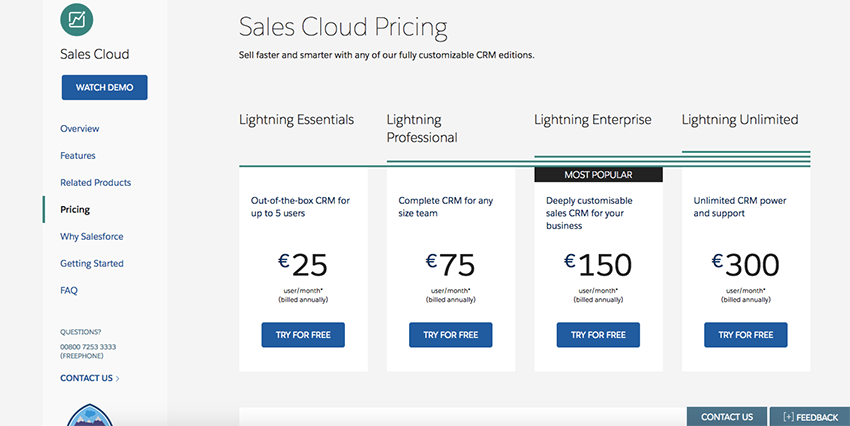The image size is (850, 426).
Task: Try Lightning Unlimited for free
Action: (745, 335)
